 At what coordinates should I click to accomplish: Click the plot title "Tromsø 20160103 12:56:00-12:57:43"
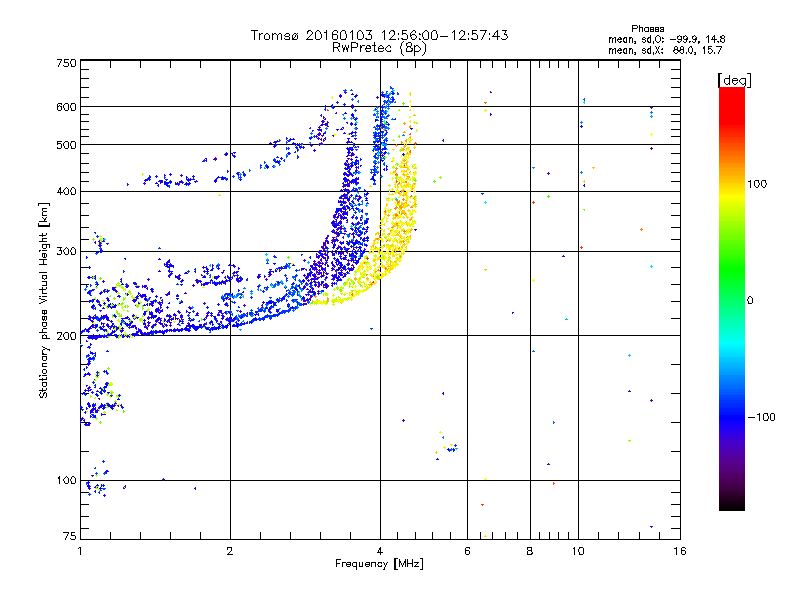[379, 35]
